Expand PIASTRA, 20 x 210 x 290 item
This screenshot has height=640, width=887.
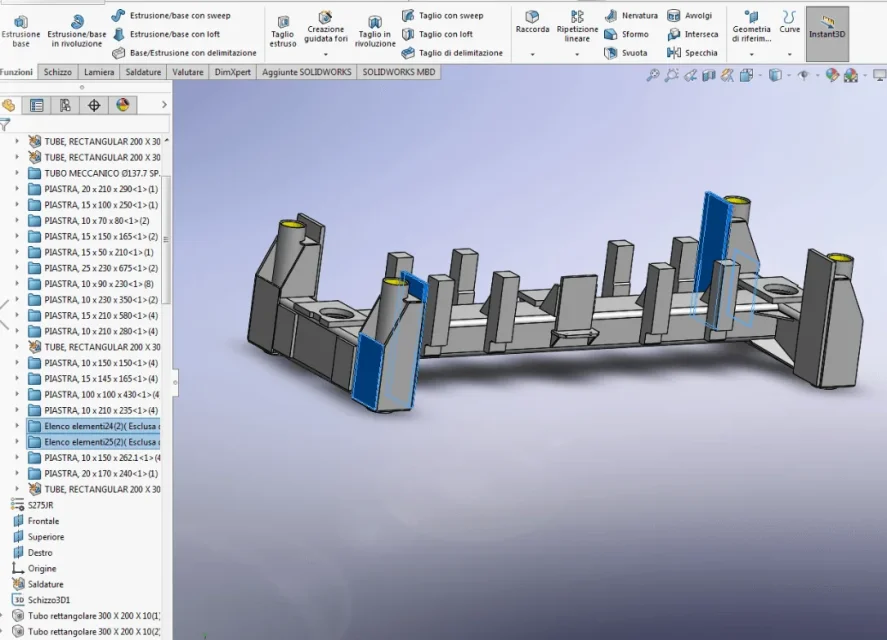click(x=16, y=189)
